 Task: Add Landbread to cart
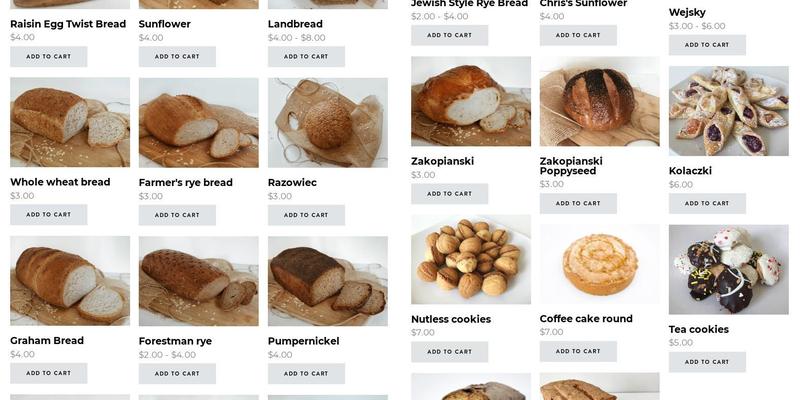coord(306,57)
